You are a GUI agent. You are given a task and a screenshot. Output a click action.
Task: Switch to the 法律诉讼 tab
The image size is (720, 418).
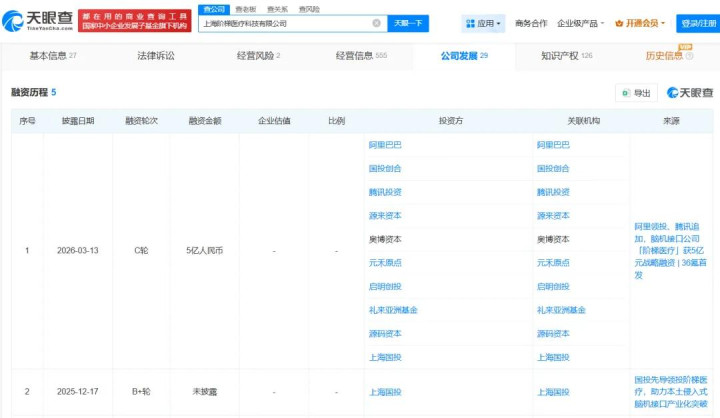[x=155, y=56]
